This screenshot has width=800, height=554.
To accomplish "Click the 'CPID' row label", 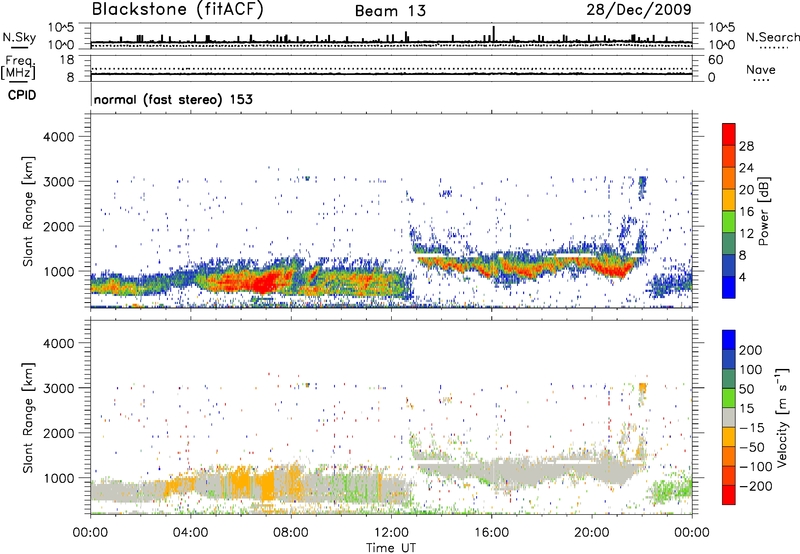I will point(22,95).
